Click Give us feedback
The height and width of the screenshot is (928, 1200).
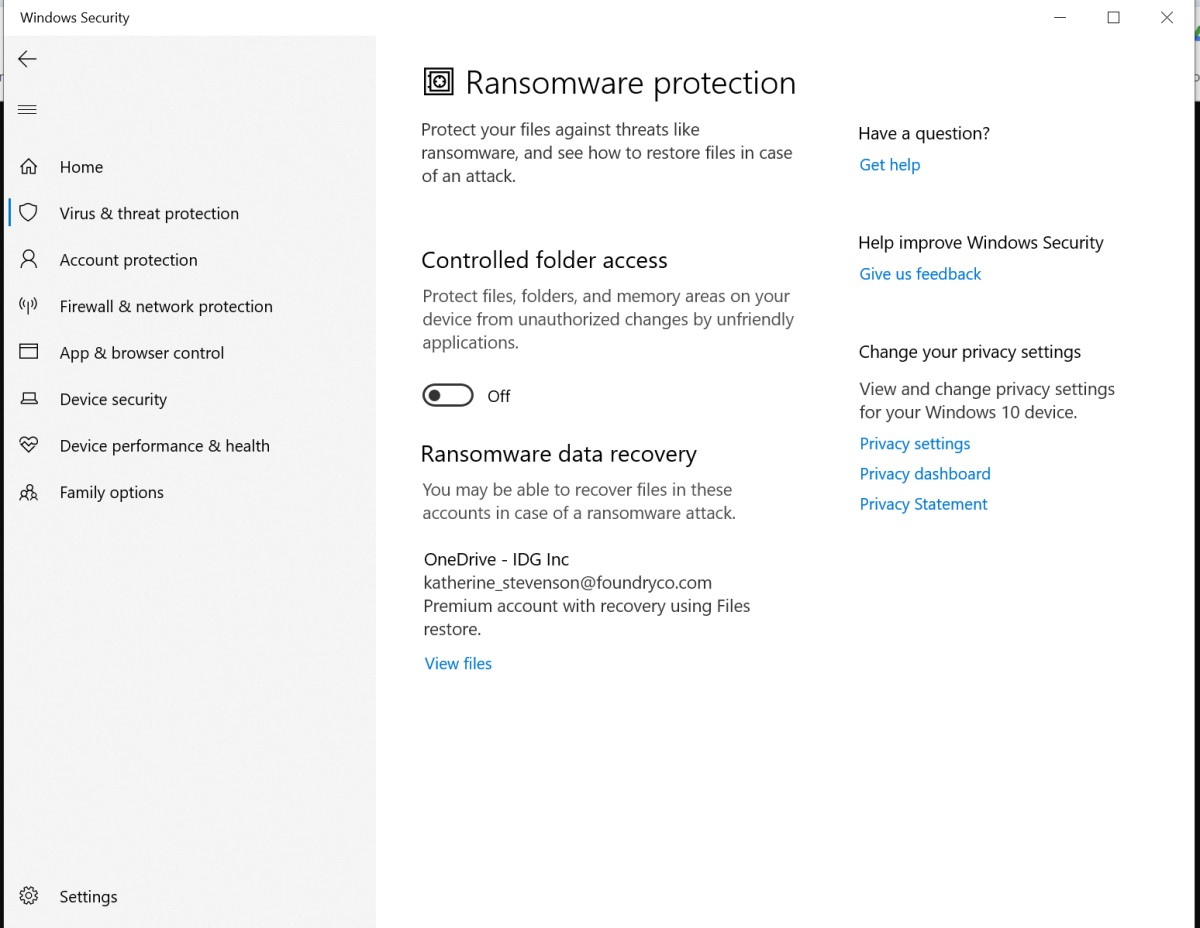(919, 273)
